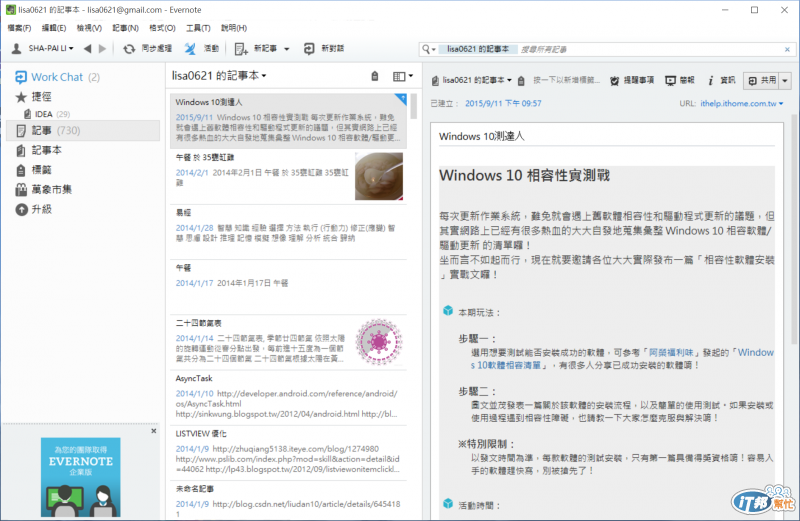Image resolution: width=800 pixels, height=521 pixels.
Task: Start presentation with 簡報 button
Action: [680, 80]
